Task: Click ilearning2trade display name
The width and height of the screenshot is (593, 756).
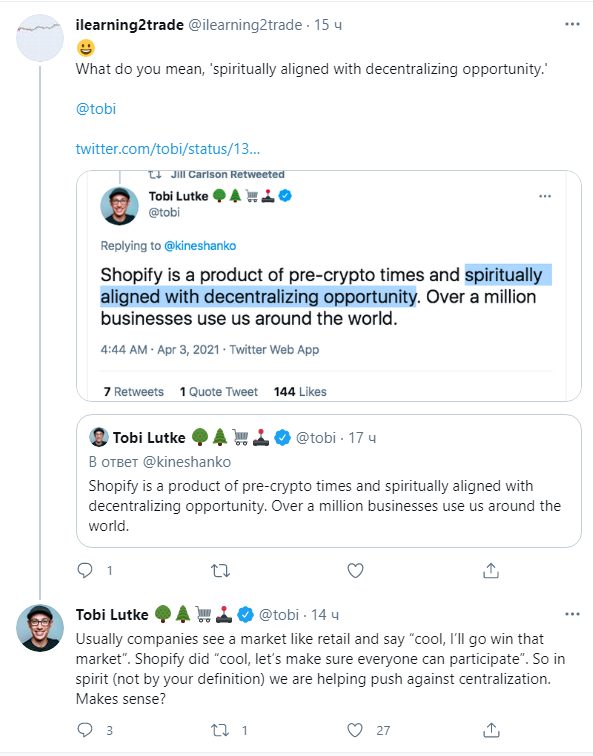Action: 130,25
